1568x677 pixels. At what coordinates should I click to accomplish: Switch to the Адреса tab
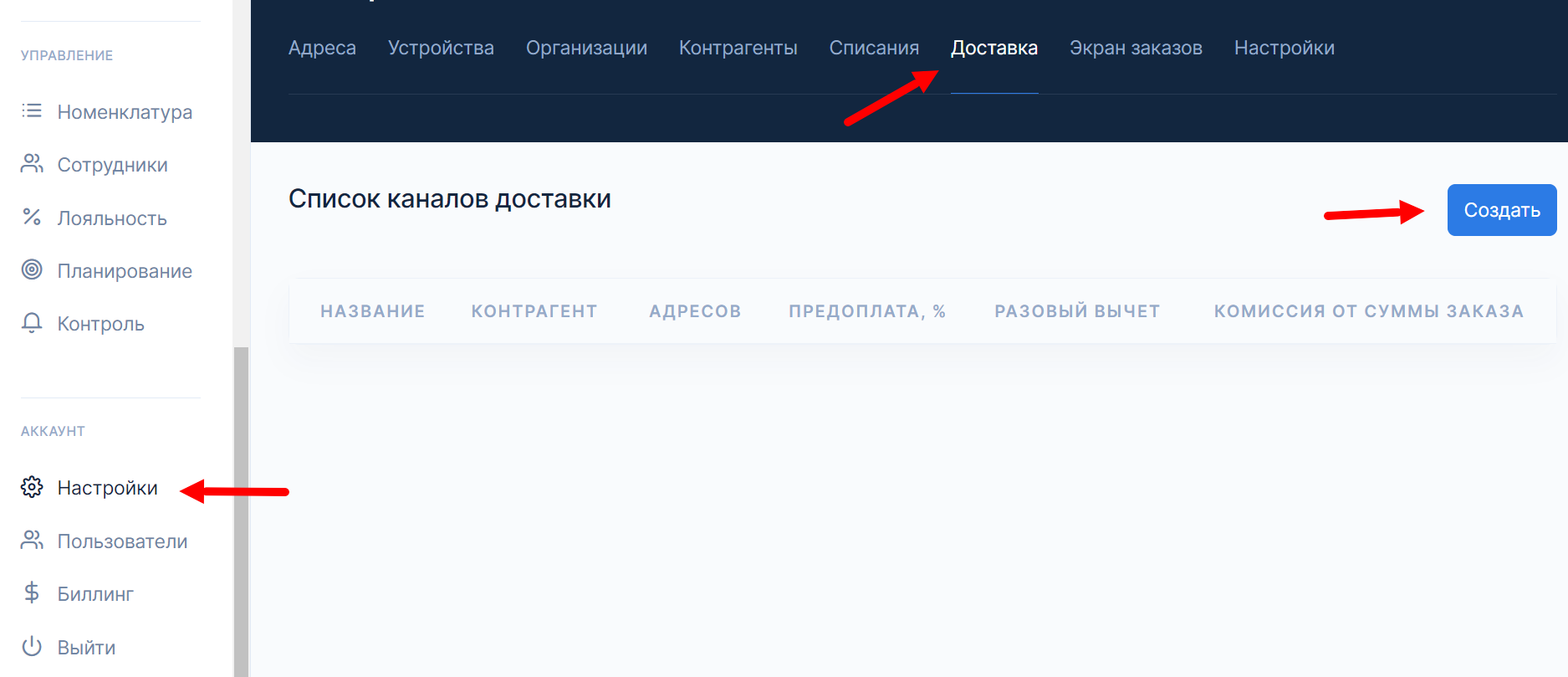tap(322, 48)
